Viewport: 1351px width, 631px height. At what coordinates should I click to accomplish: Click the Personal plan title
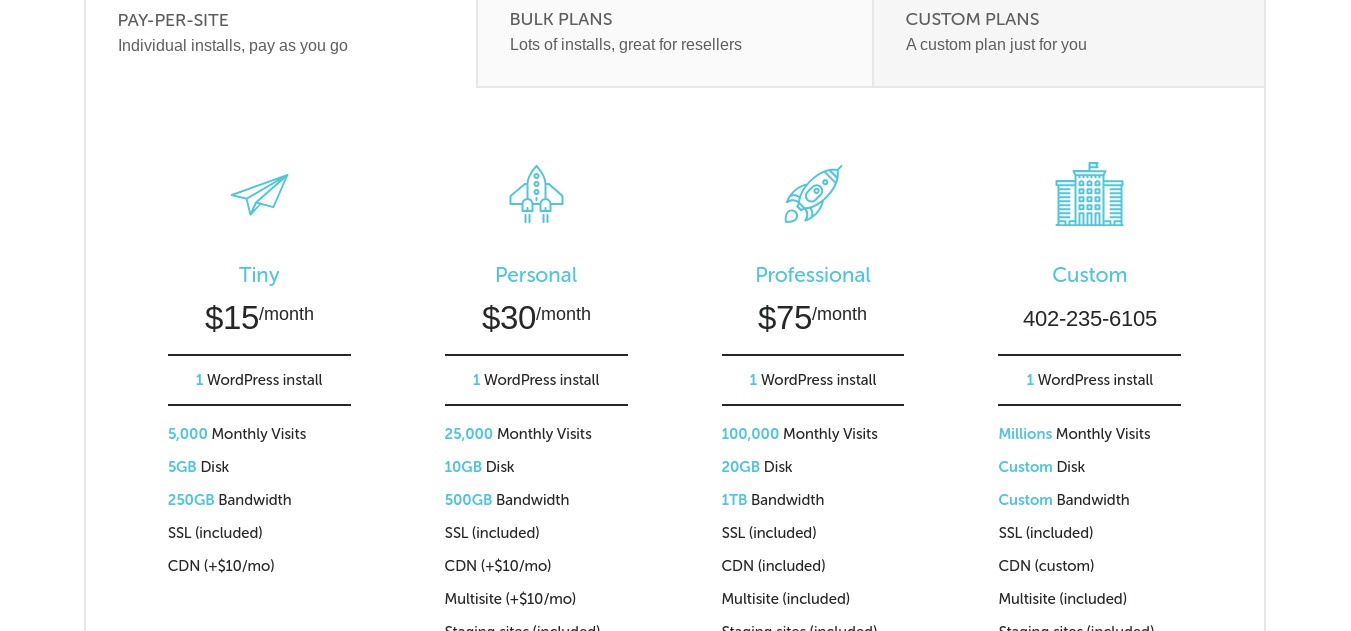[x=536, y=275]
